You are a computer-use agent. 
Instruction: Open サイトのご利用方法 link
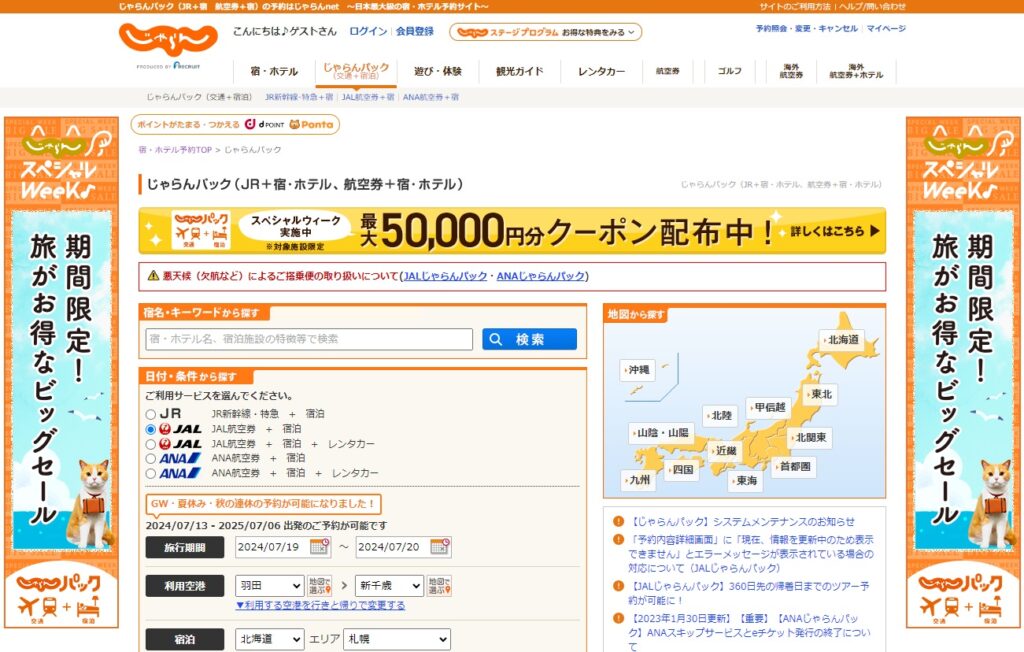point(795,7)
